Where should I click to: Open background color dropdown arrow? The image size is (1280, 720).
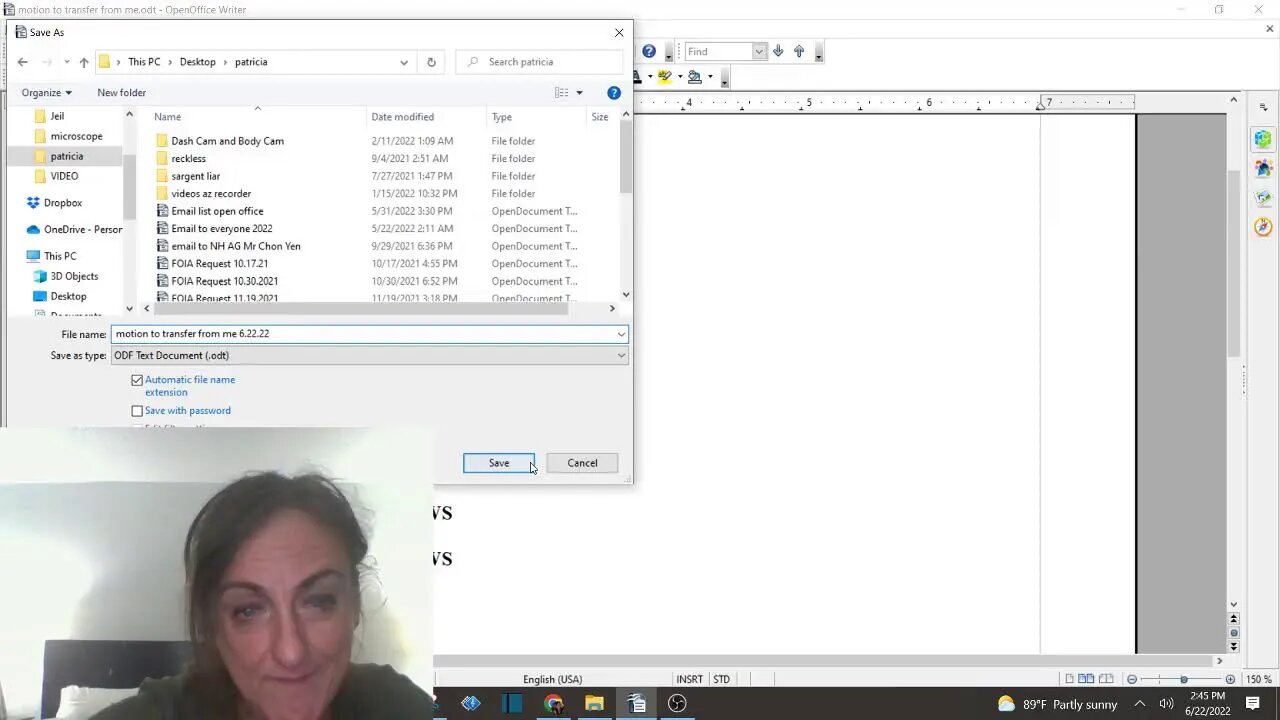pyautogui.click(x=710, y=77)
